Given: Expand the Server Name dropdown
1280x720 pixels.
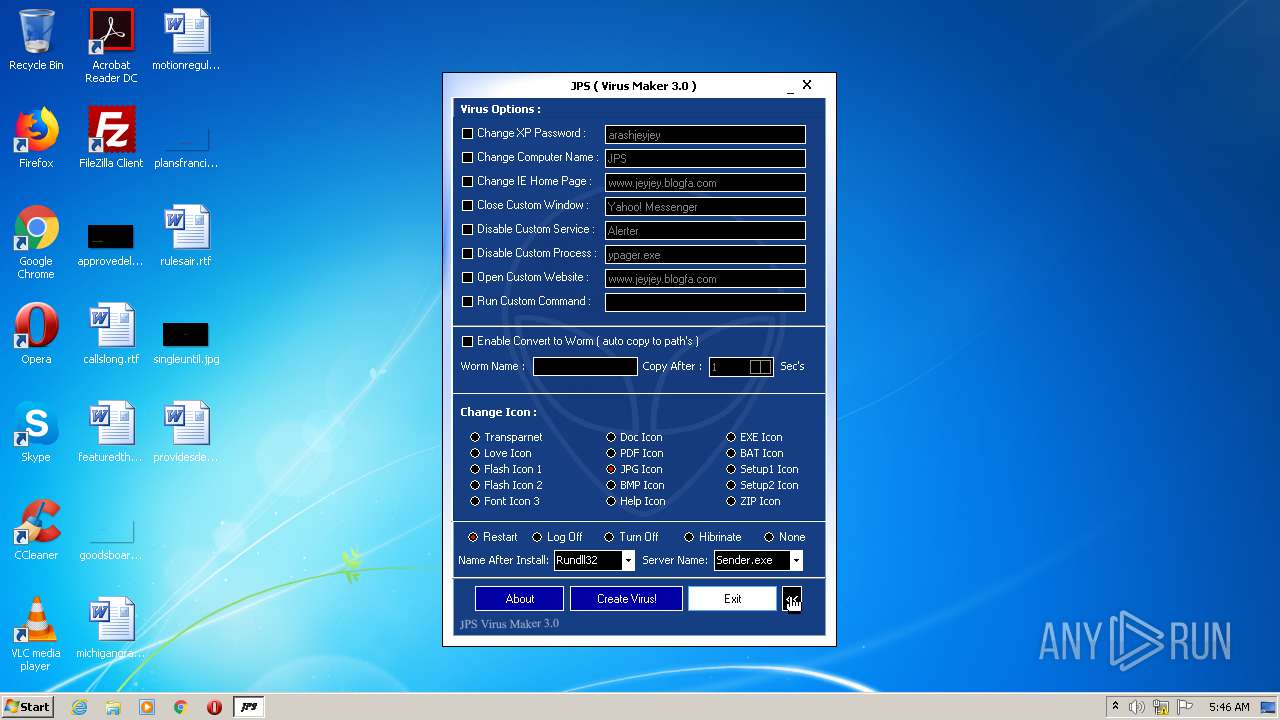Looking at the screenshot, I should [x=796, y=561].
